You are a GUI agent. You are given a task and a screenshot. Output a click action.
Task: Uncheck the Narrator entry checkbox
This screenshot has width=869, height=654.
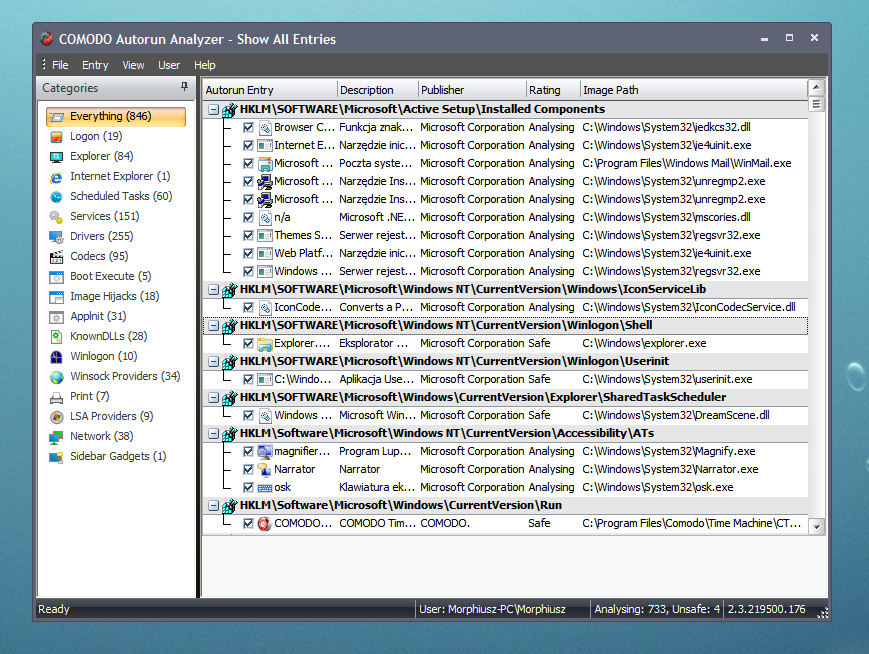[248, 469]
